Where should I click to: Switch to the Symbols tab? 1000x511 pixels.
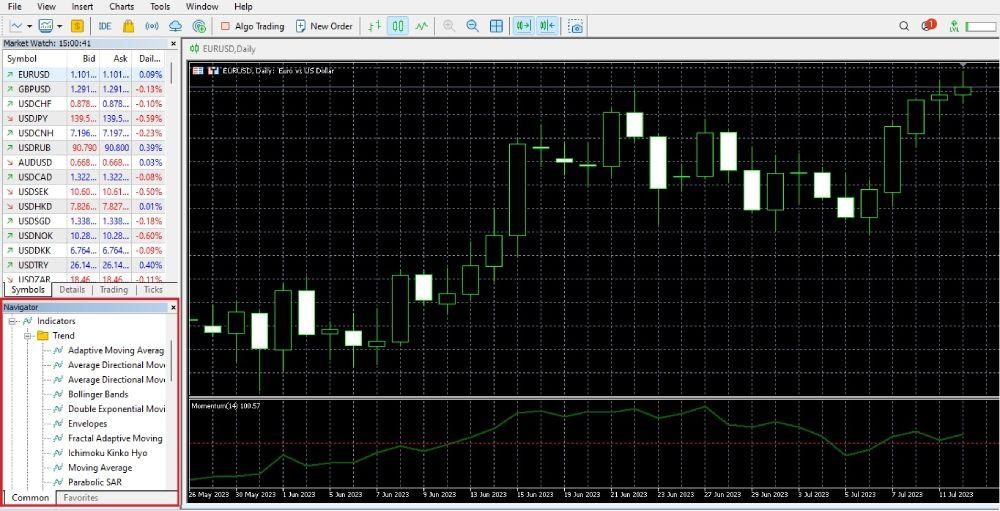[x=28, y=290]
